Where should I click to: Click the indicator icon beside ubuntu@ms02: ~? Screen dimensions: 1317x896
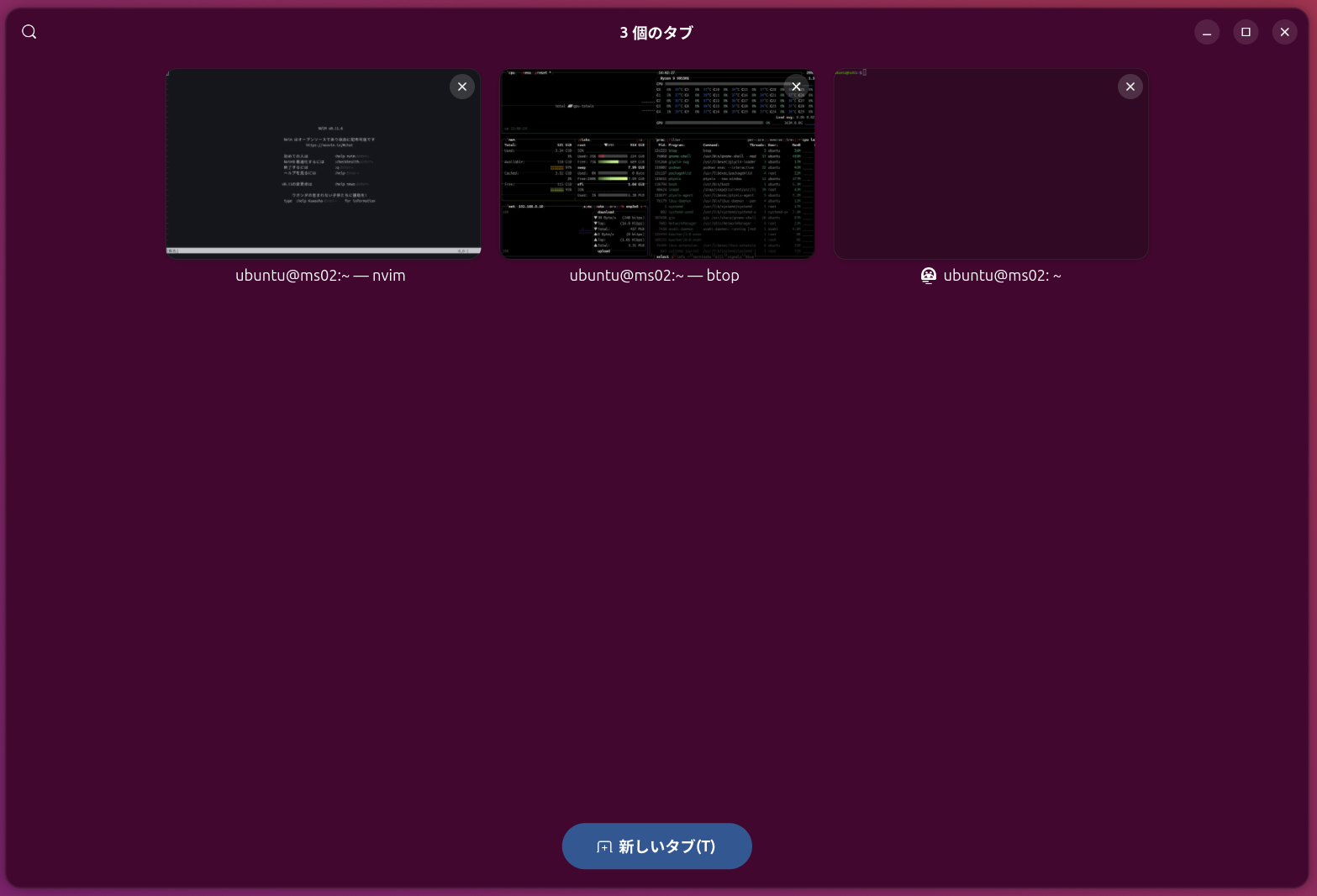[x=929, y=276]
